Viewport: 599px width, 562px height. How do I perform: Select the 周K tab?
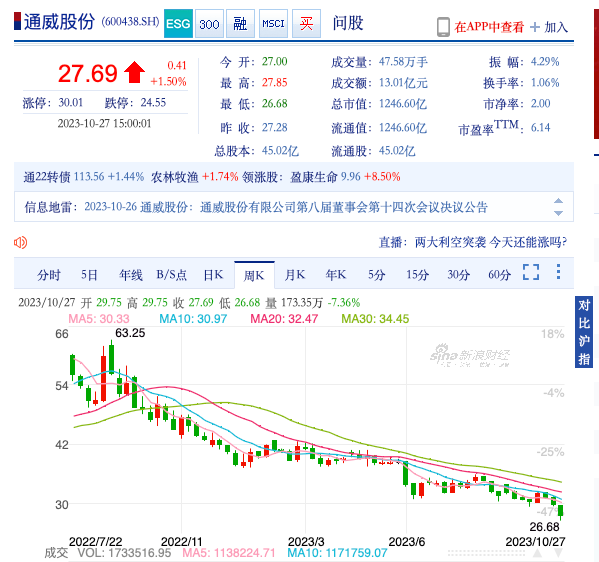tap(254, 275)
